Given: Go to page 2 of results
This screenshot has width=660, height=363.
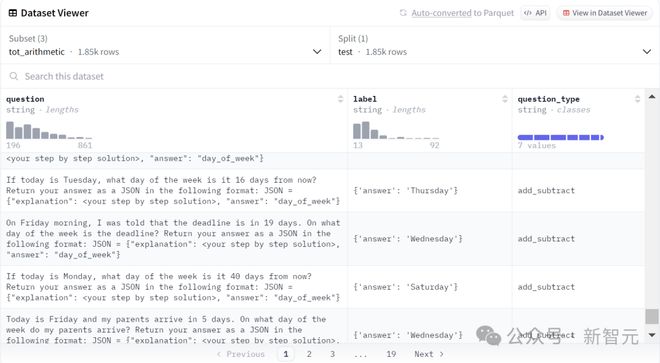Looking at the screenshot, I should pyautogui.click(x=309, y=354).
